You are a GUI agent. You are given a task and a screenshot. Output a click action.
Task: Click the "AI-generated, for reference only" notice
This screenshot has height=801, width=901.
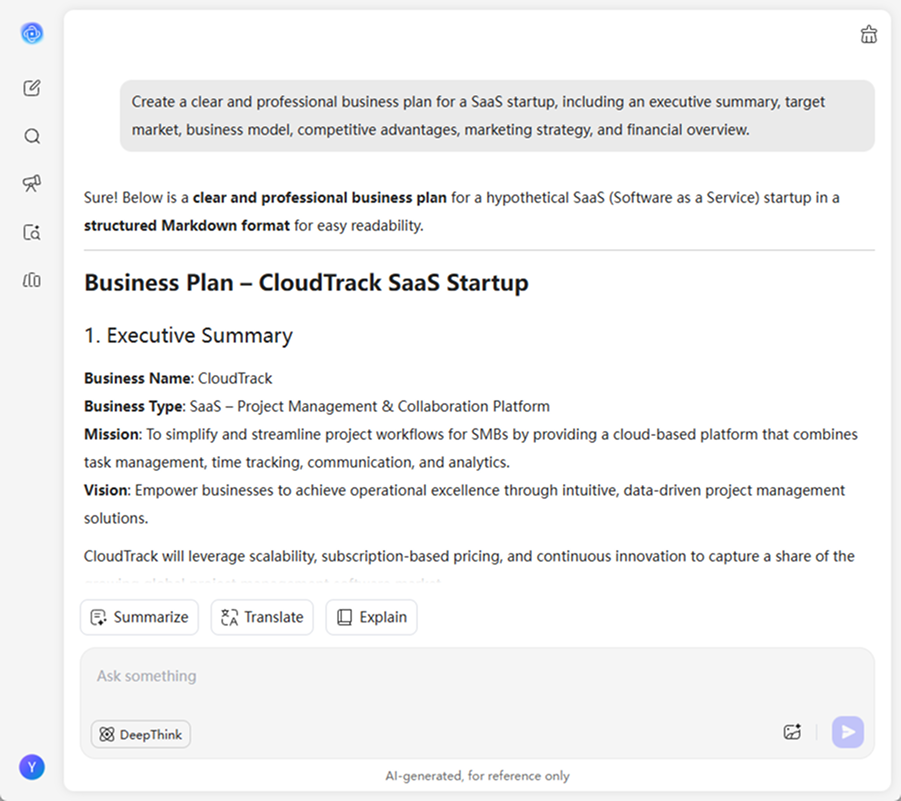click(477, 776)
